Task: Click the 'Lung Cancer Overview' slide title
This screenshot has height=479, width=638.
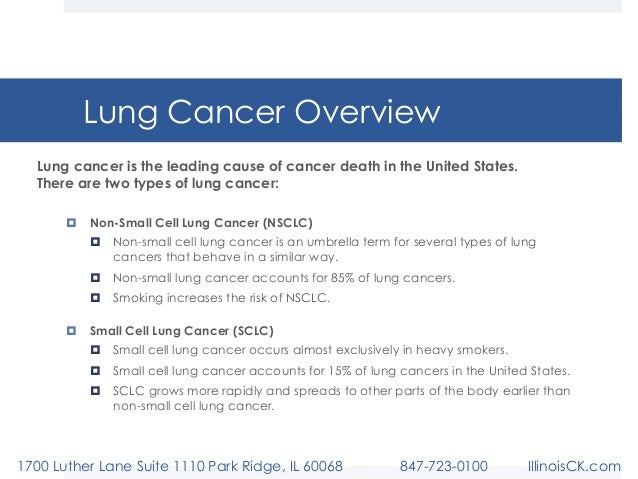Action: tap(261, 112)
